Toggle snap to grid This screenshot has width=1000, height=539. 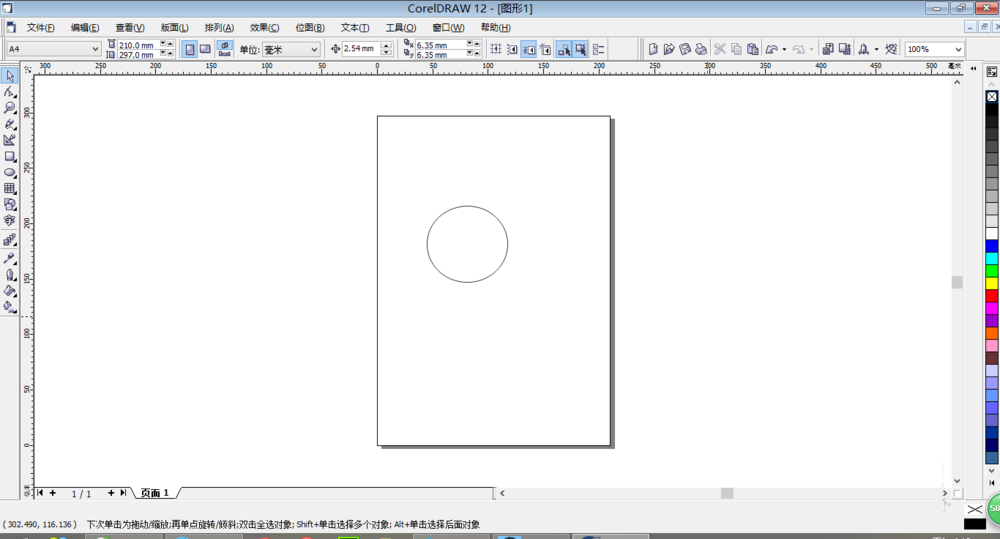496,49
